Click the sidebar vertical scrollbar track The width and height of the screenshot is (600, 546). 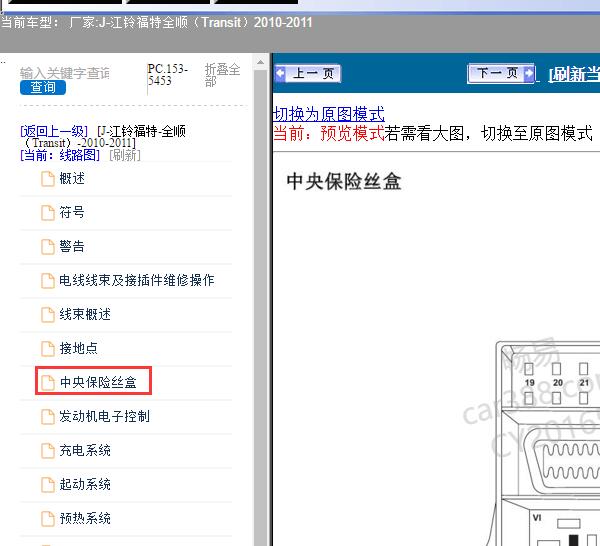coord(261,306)
